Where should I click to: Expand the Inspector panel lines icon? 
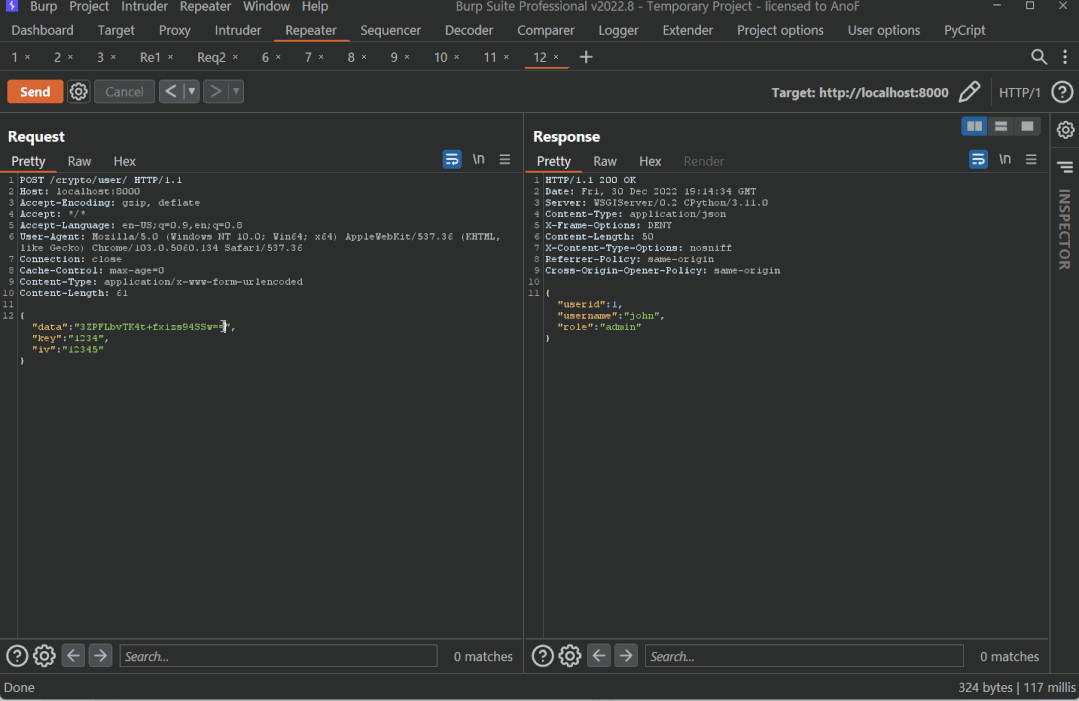pyautogui.click(x=1065, y=167)
